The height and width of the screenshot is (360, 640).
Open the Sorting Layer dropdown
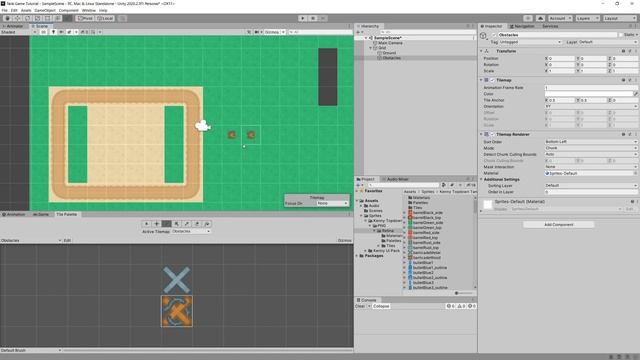(591, 185)
